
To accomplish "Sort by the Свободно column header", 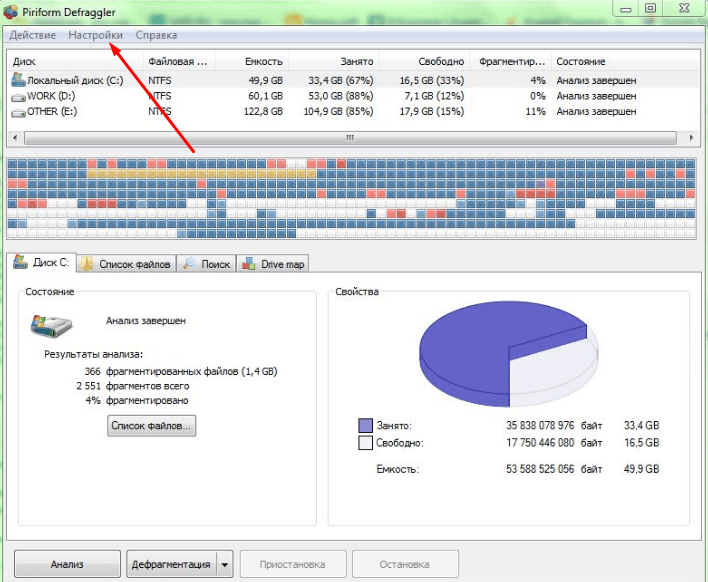I will pos(424,61).
